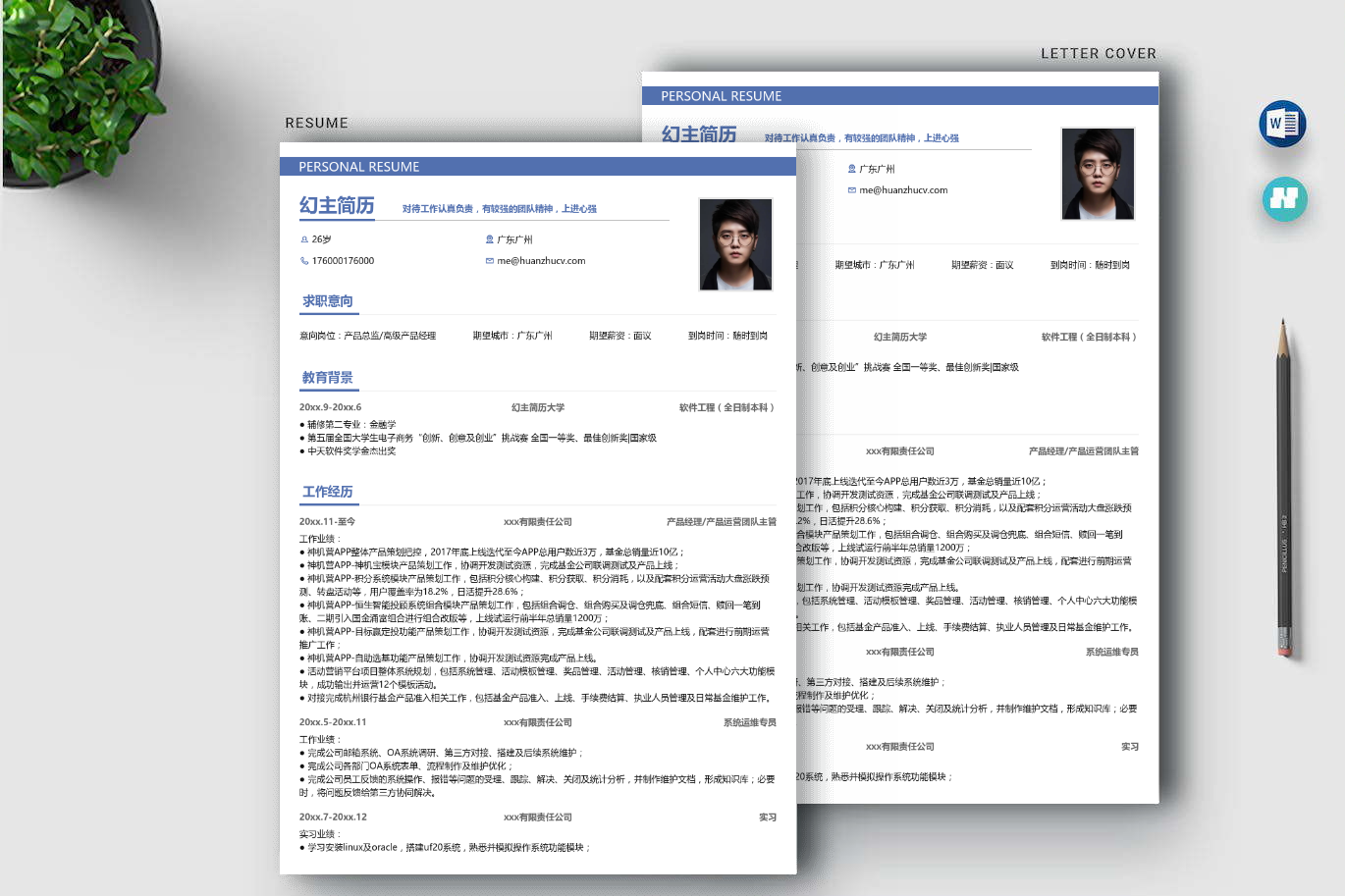Click 产品经理/产品运营团队主管 on front resume

click(x=722, y=522)
